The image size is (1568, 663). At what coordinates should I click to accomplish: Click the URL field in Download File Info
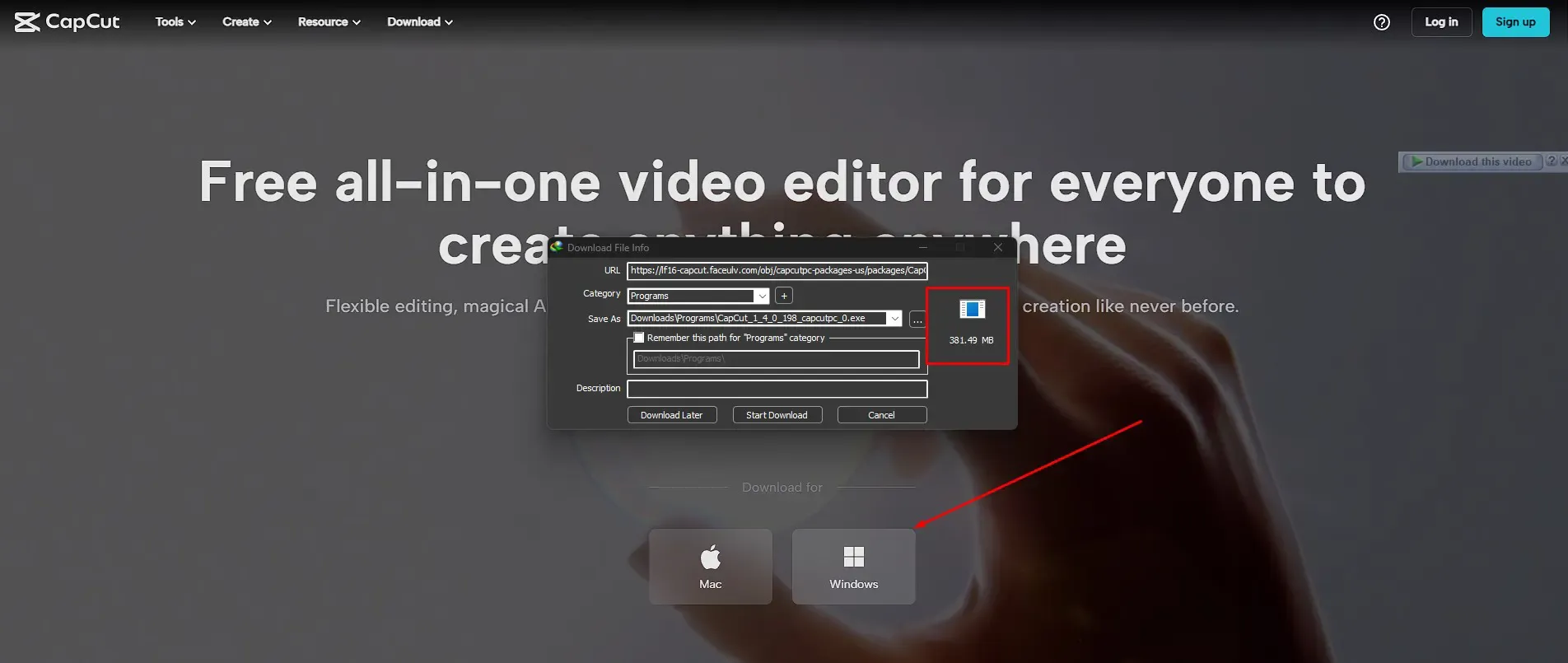coord(777,270)
